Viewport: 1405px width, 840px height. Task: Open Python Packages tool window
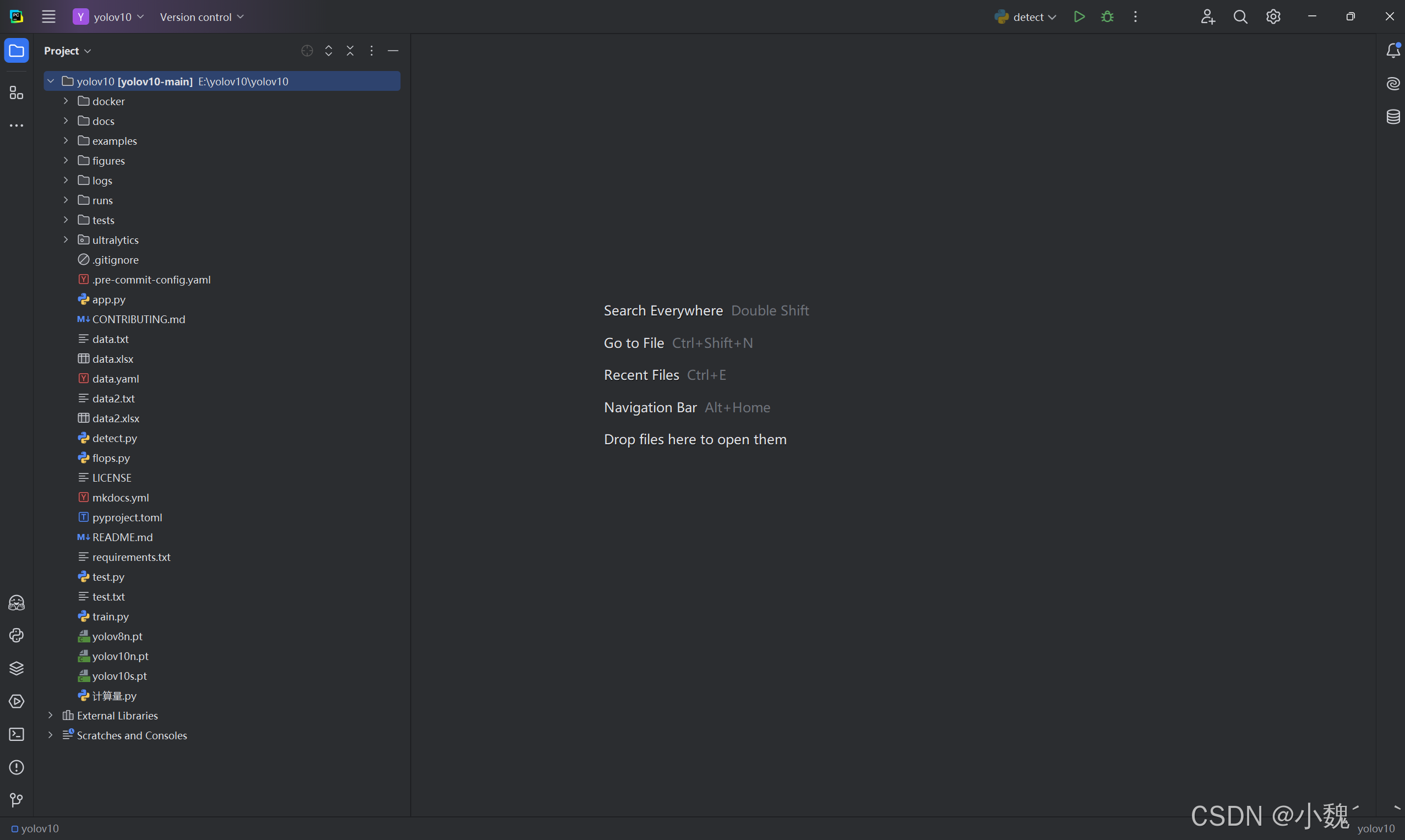pyautogui.click(x=17, y=668)
